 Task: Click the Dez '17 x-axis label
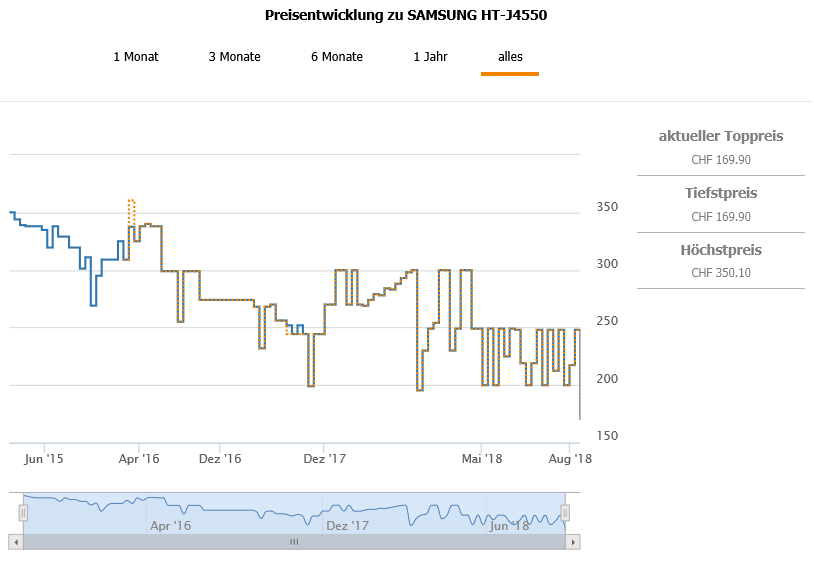pyautogui.click(x=323, y=459)
